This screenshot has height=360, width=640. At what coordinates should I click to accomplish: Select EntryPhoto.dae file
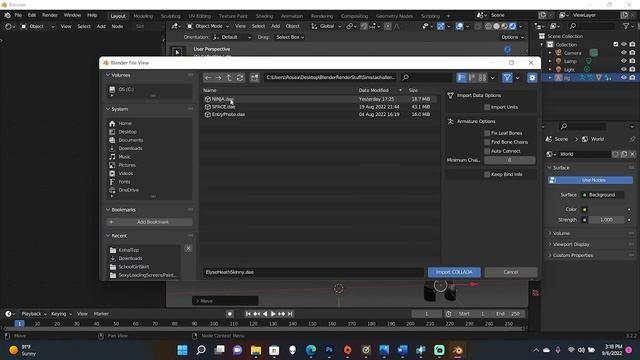coord(320,115)
